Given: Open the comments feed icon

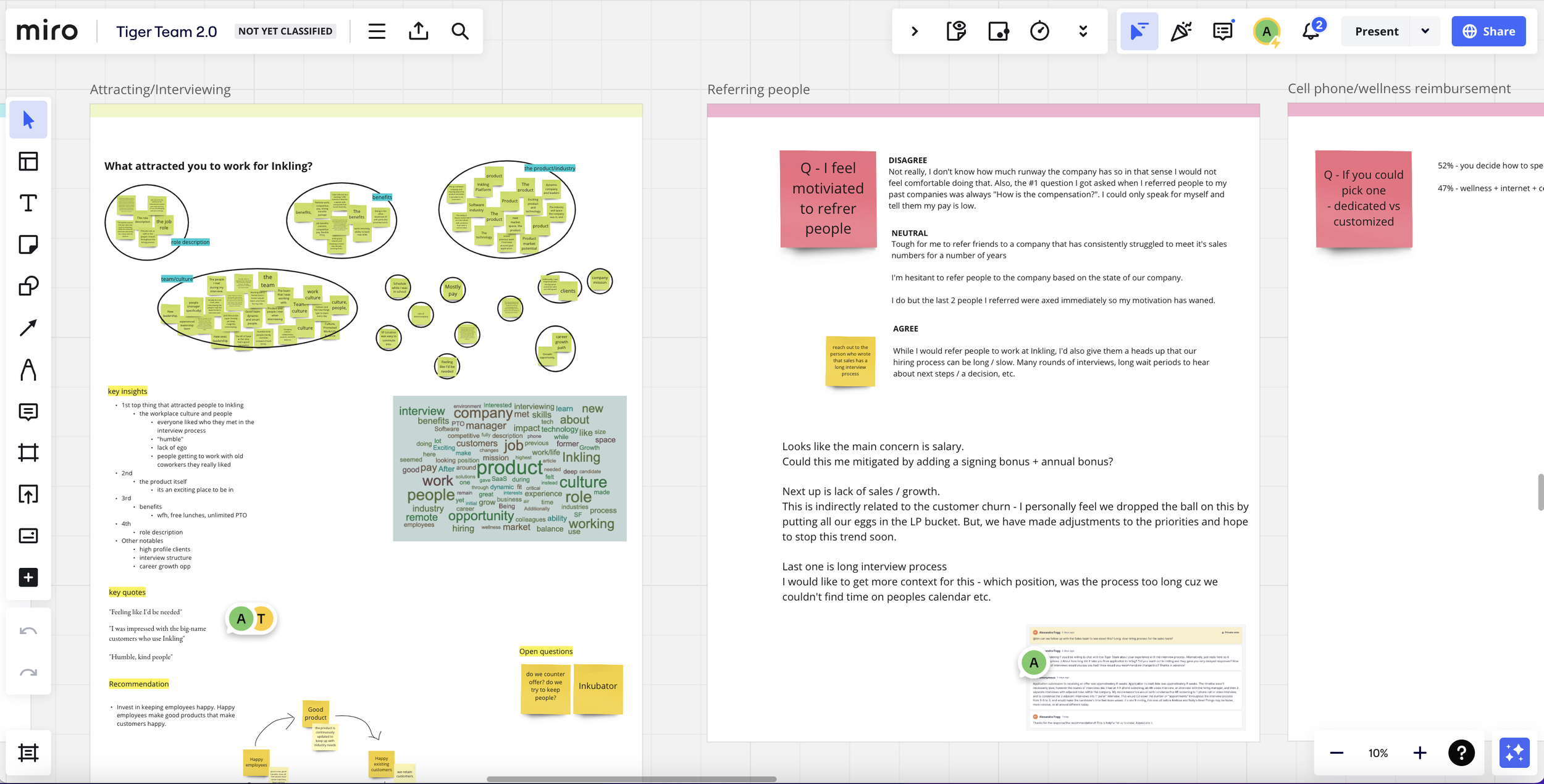Looking at the screenshot, I should pos(1223,31).
